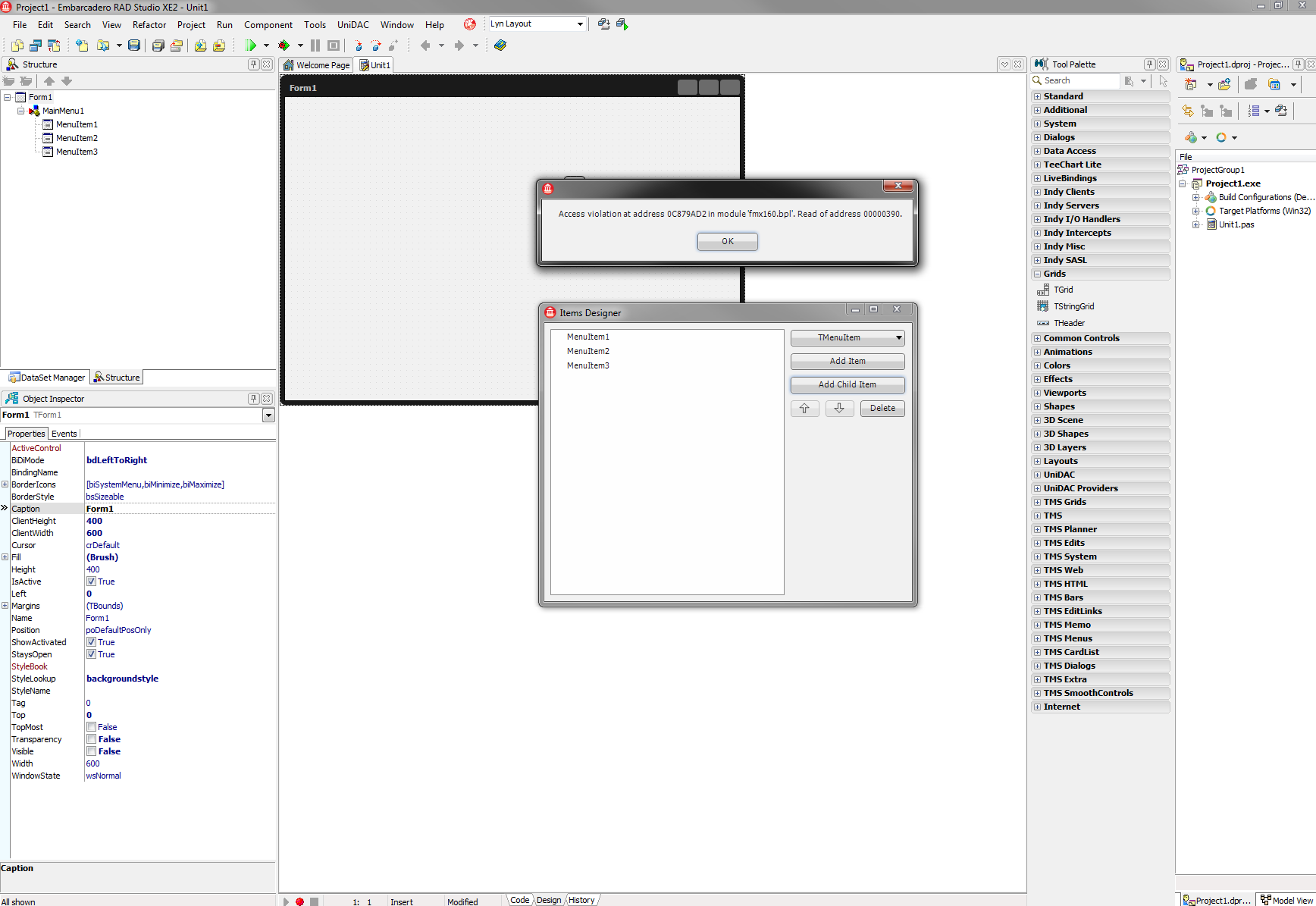Toggle the Visible property checkbox
1316x906 pixels.
91,751
